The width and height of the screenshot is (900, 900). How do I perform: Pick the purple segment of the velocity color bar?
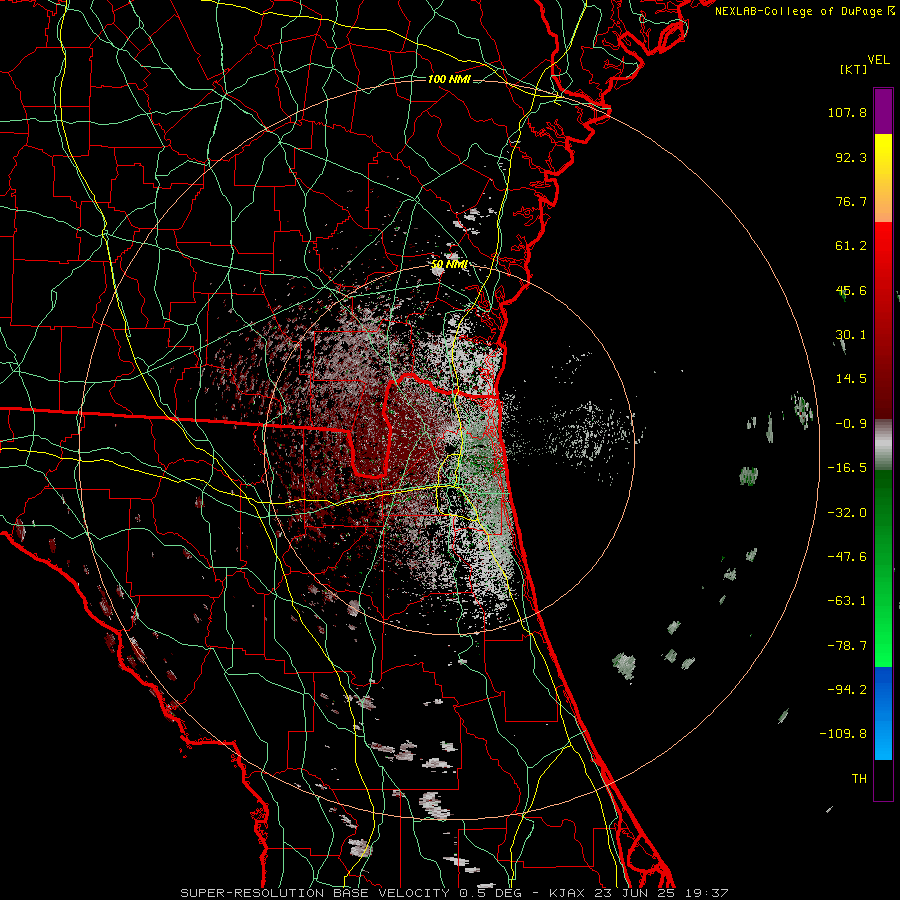point(883,111)
